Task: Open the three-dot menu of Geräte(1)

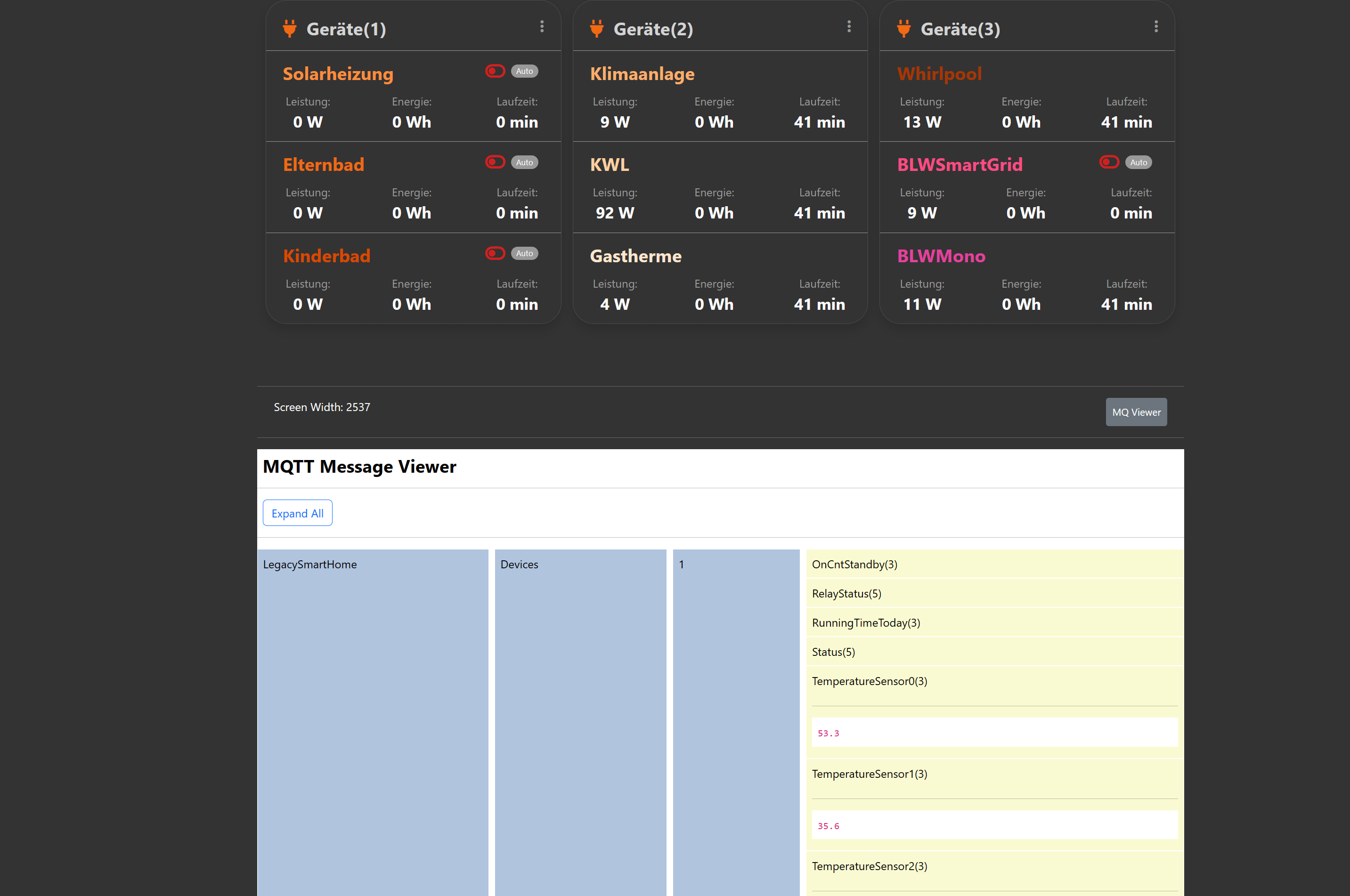Action: (542, 26)
